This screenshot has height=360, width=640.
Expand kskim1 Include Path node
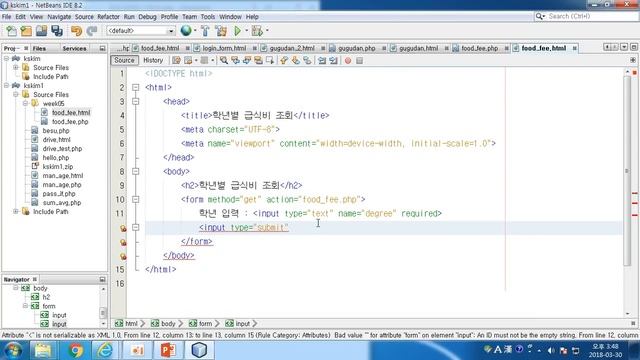point(16,211)
